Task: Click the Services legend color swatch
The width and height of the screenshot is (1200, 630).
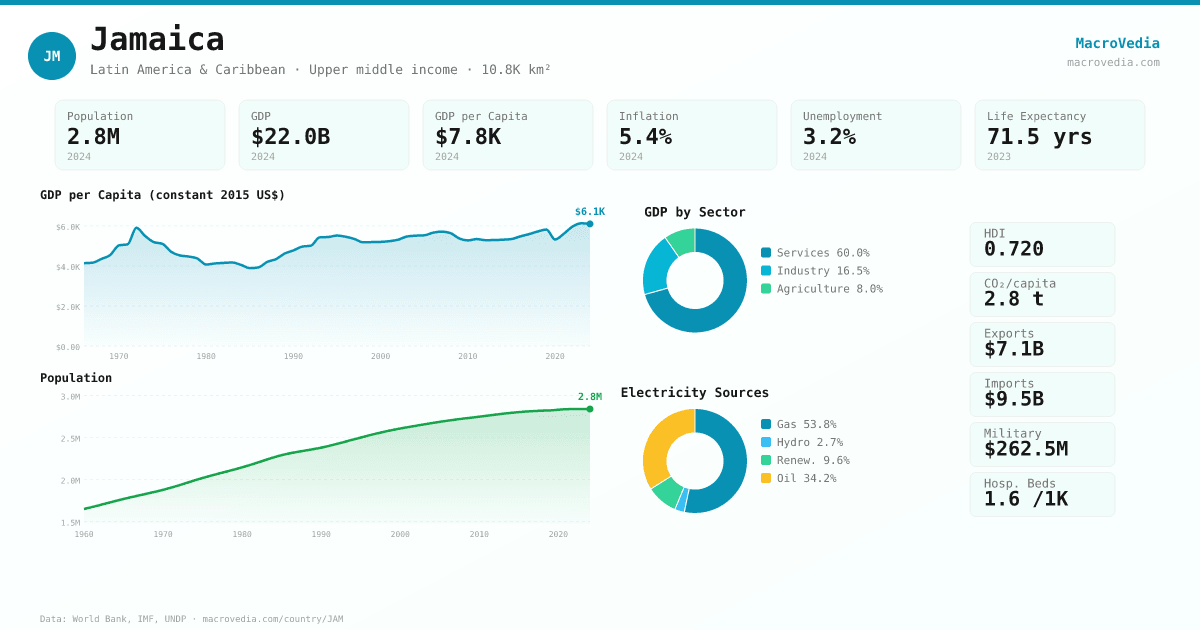Action: (766, 253)
